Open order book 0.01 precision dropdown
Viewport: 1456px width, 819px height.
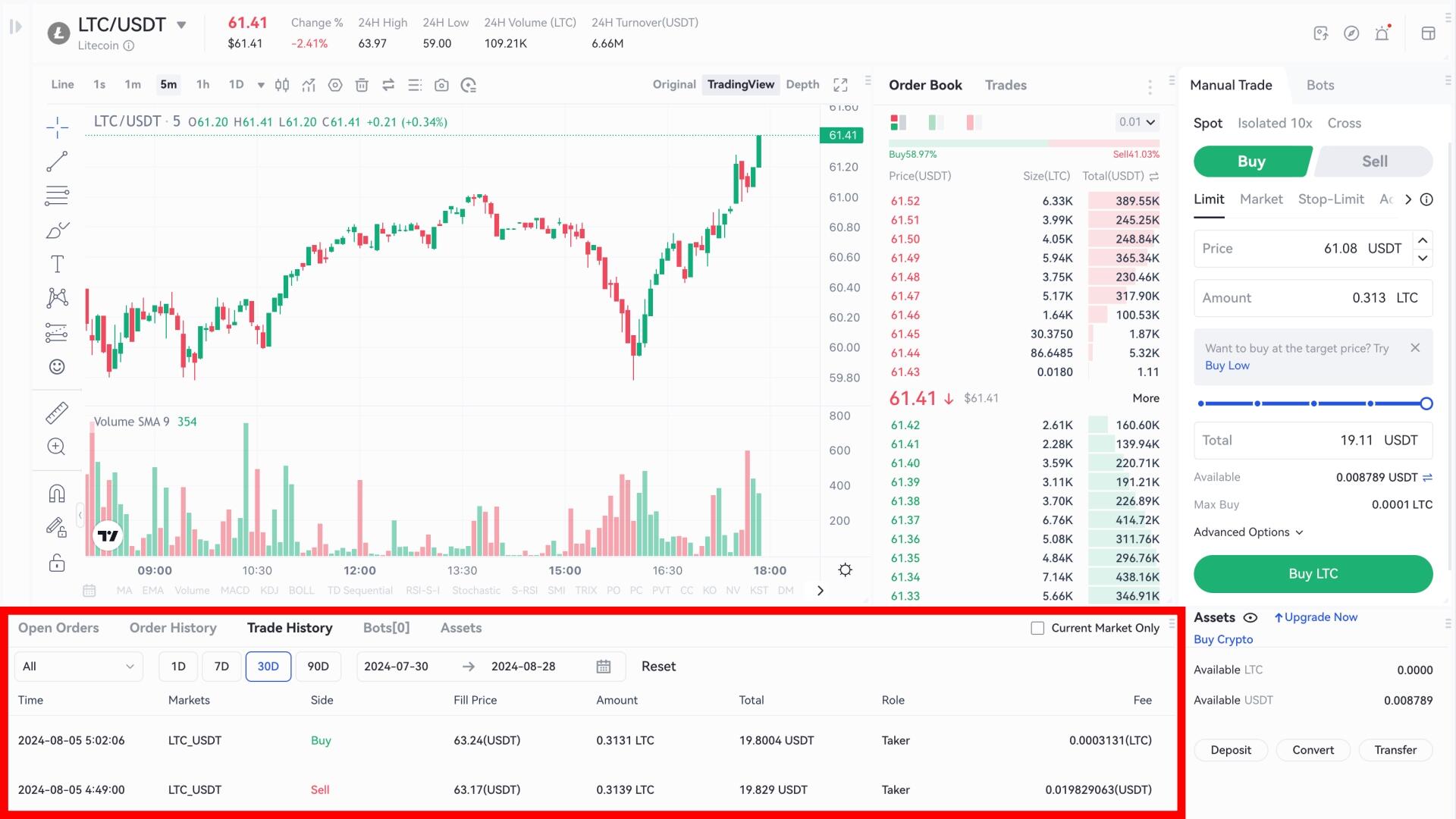tap(1137, 122)
